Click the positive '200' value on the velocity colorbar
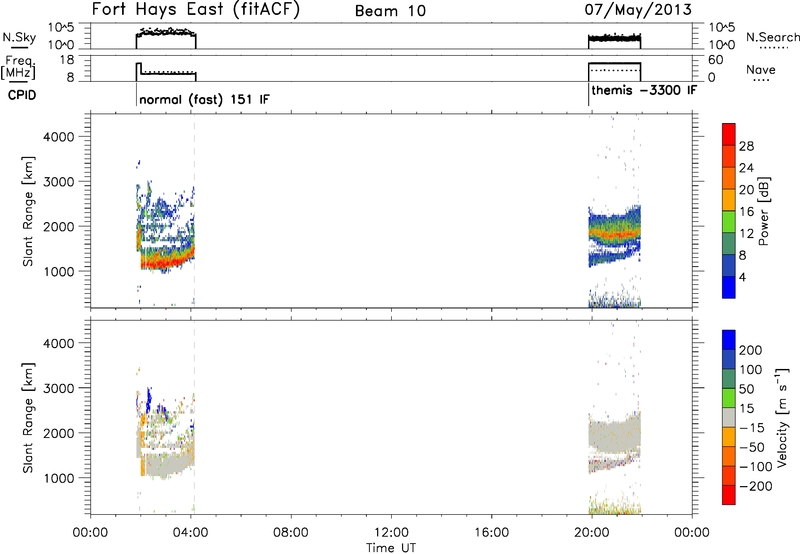The height and width of the screenshot is (554, 800). (751, 350)
